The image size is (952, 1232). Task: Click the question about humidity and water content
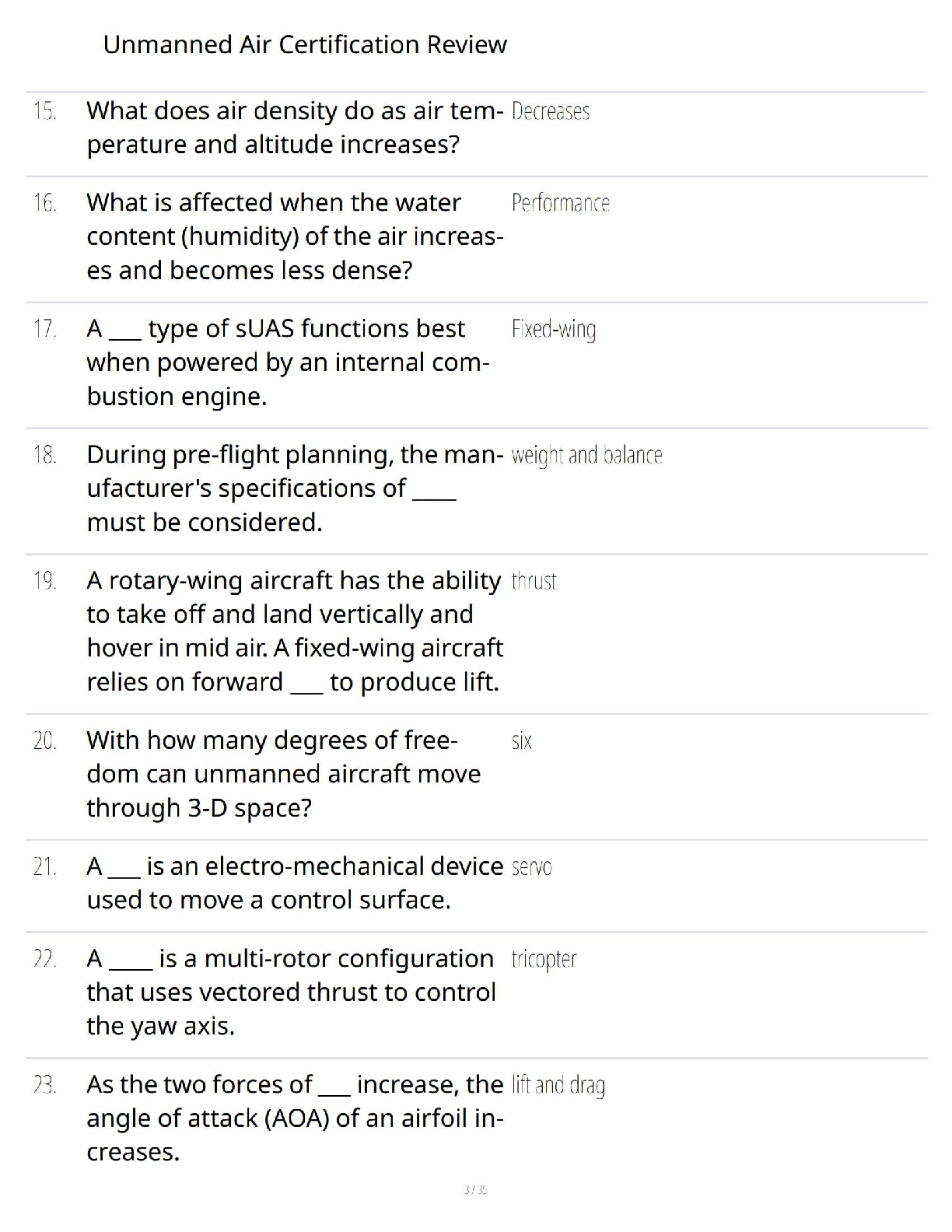[295, 236]
